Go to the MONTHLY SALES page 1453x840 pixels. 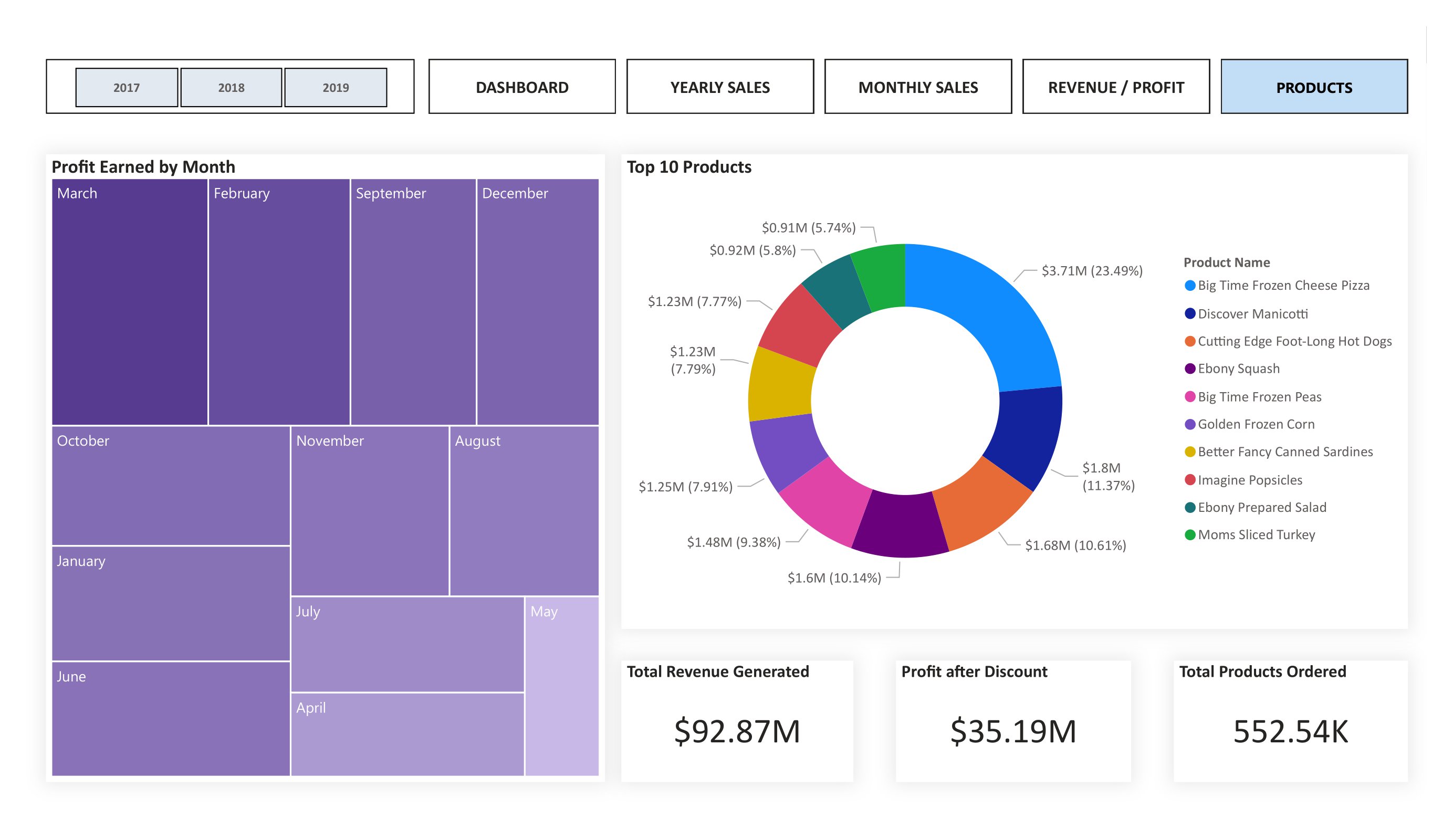918,87
